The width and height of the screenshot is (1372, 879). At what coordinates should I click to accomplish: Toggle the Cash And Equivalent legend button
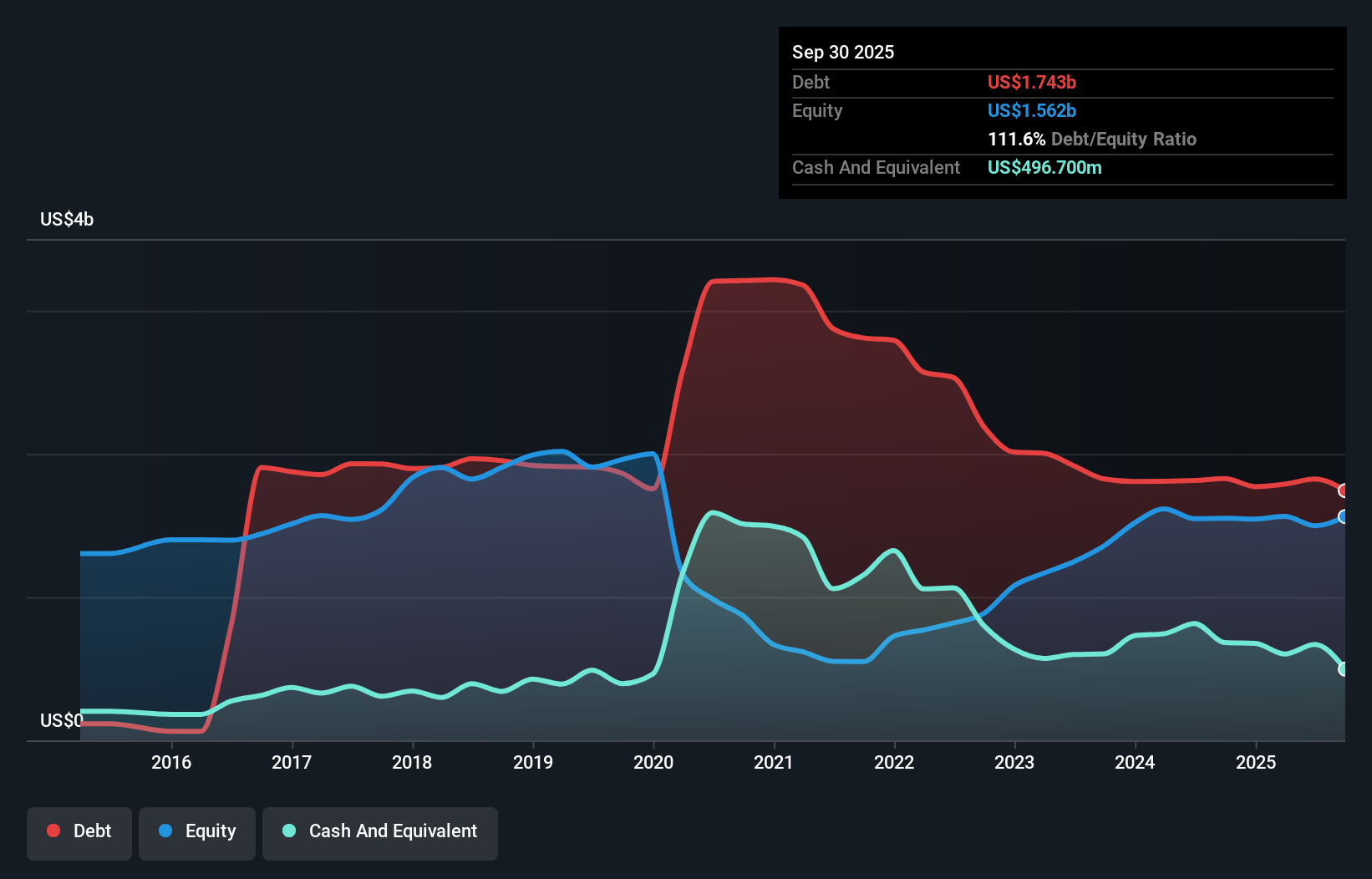pos(380,833)
